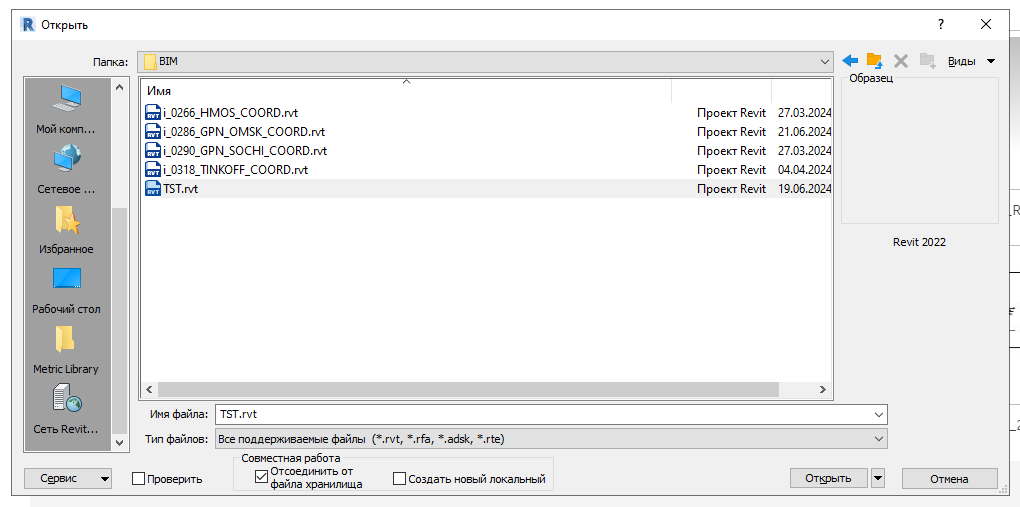Image resolution: width=1020 pixels, height=507 pixels.
Task: Click the blue back arrow icon
Action: coord(851,61)
